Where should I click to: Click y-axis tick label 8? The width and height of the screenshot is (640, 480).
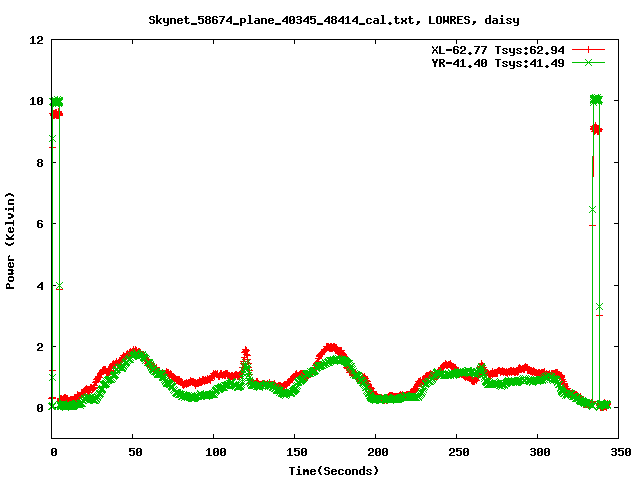click(40, 163)
